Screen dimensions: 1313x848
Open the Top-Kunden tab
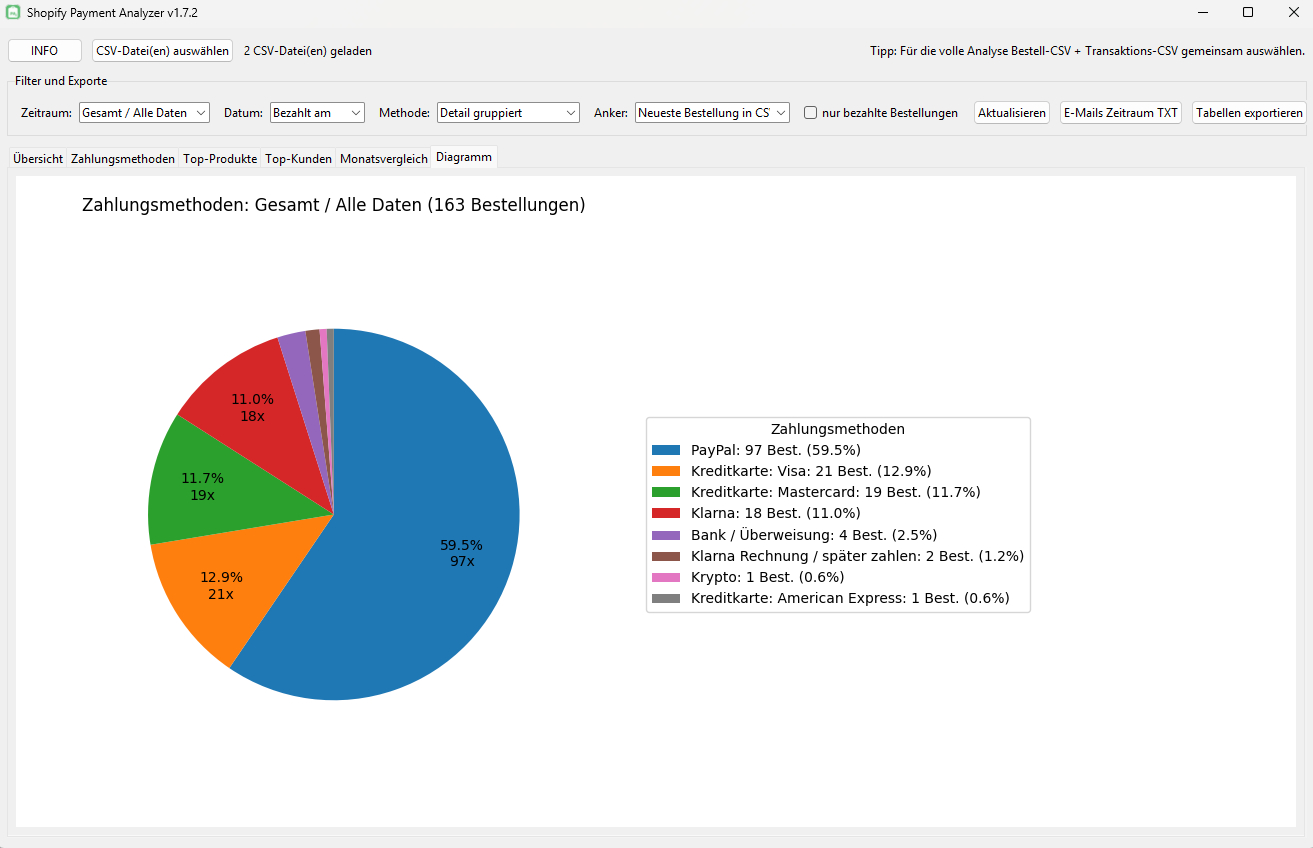pos(298,159)
